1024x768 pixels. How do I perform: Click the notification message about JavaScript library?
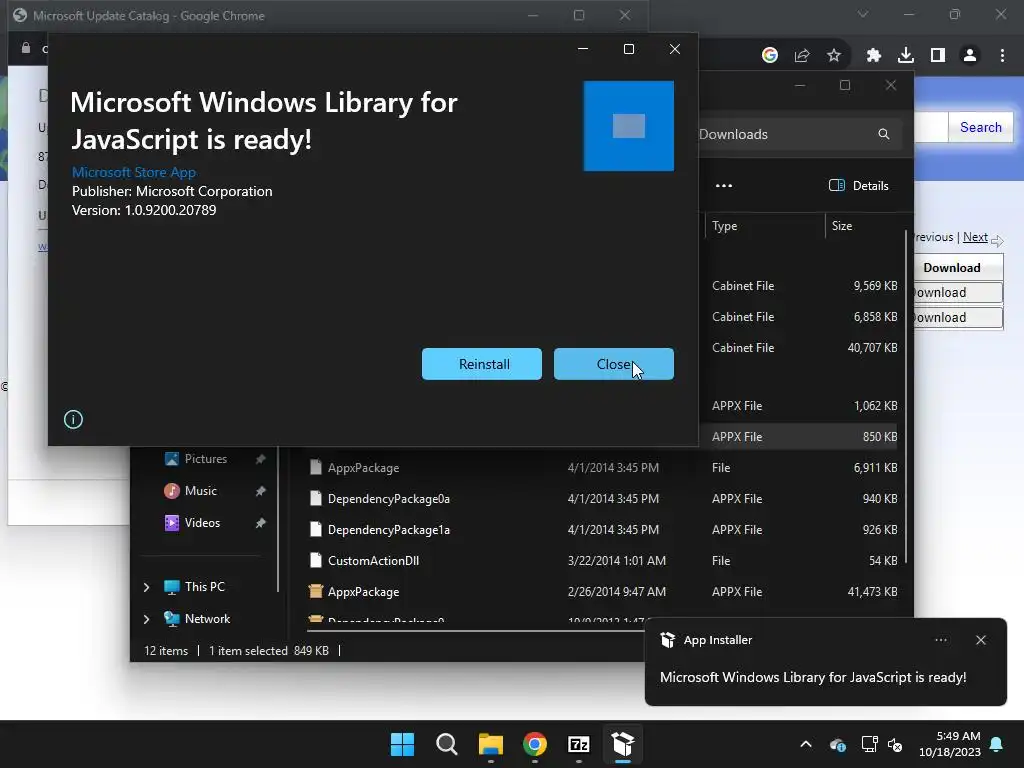[x=813, y=677]
